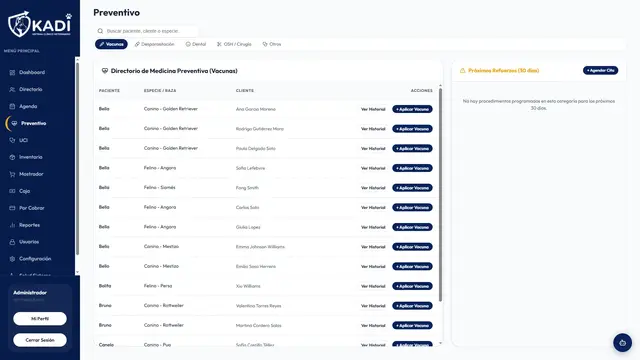Select client name Valentina Torres Reyes
640x360 pixels.
tap(258, 306)
